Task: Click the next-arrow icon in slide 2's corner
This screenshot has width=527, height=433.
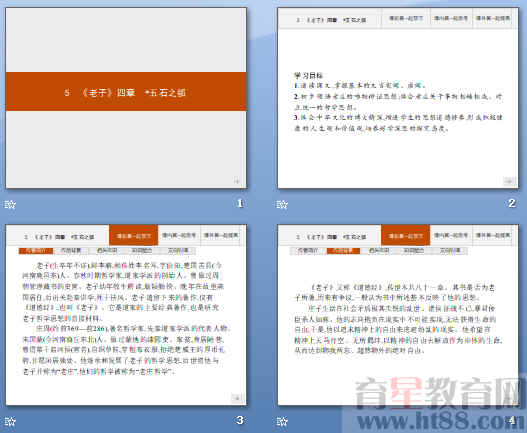Action: (509, 181)
